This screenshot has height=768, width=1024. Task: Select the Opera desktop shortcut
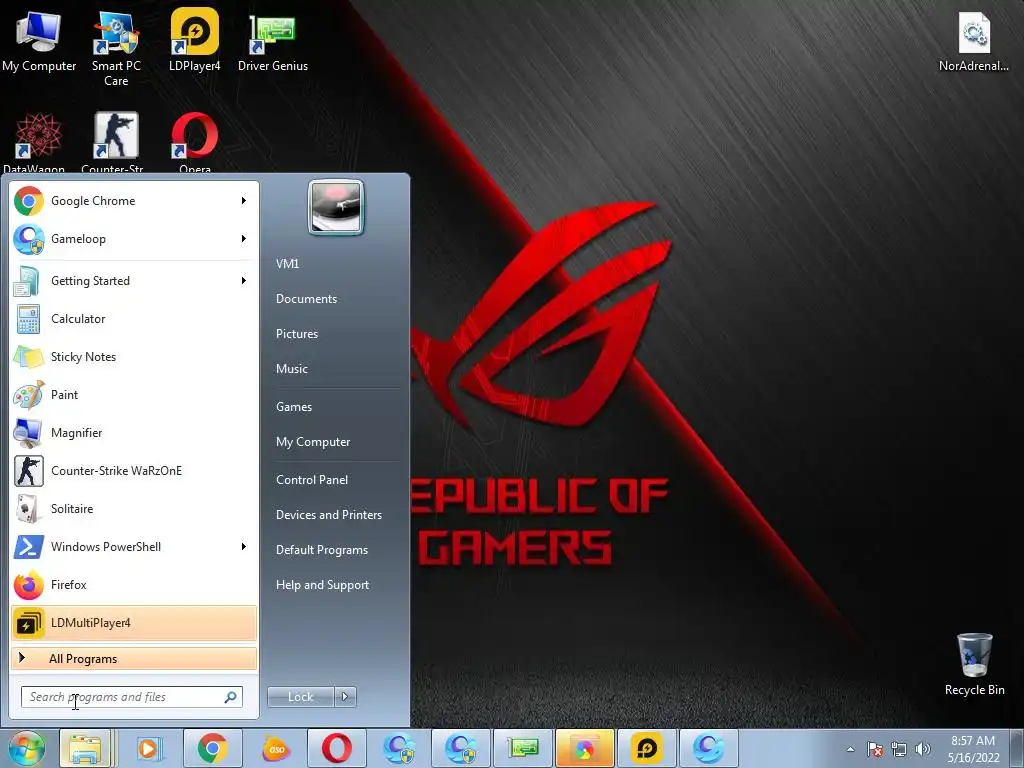click(x=195, y=140)
